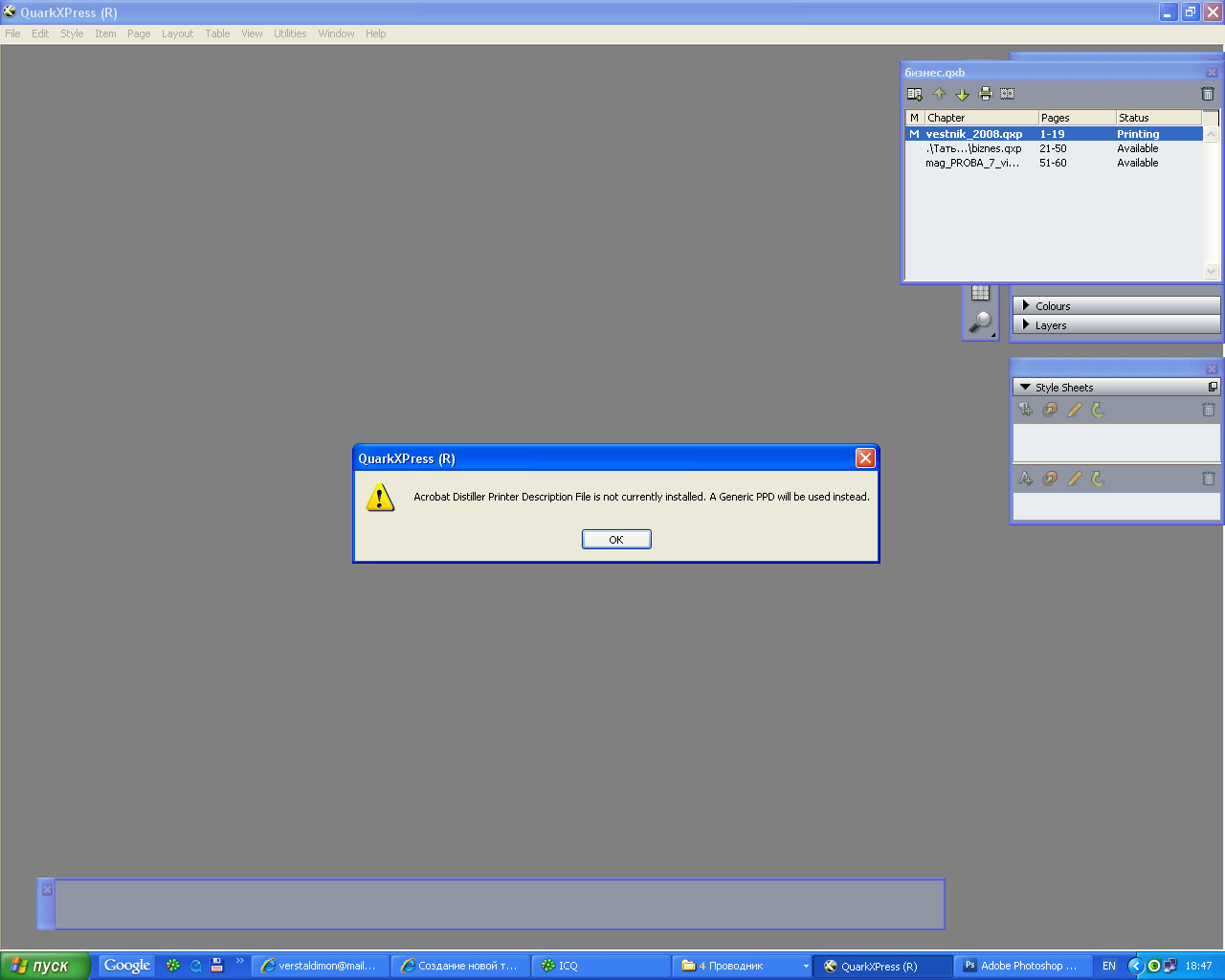Viewport: 1225px width, 980px height.
Task: Close the бизнес.qxb book palette
Action: (1212, 73)
